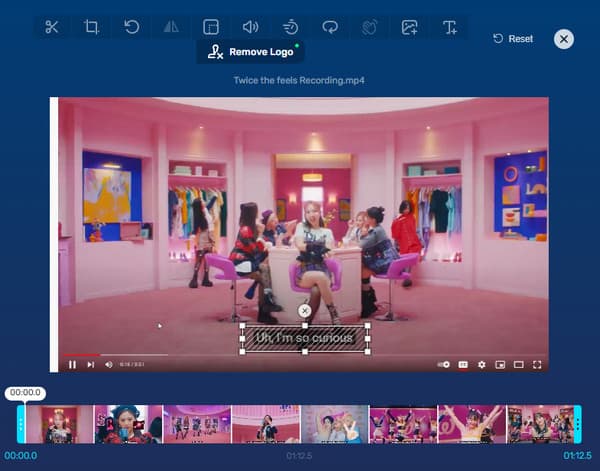Open the Add Image tool
The width and height of the screenshot is (600, 471).
pyautogui.click(x=409, y=27)
